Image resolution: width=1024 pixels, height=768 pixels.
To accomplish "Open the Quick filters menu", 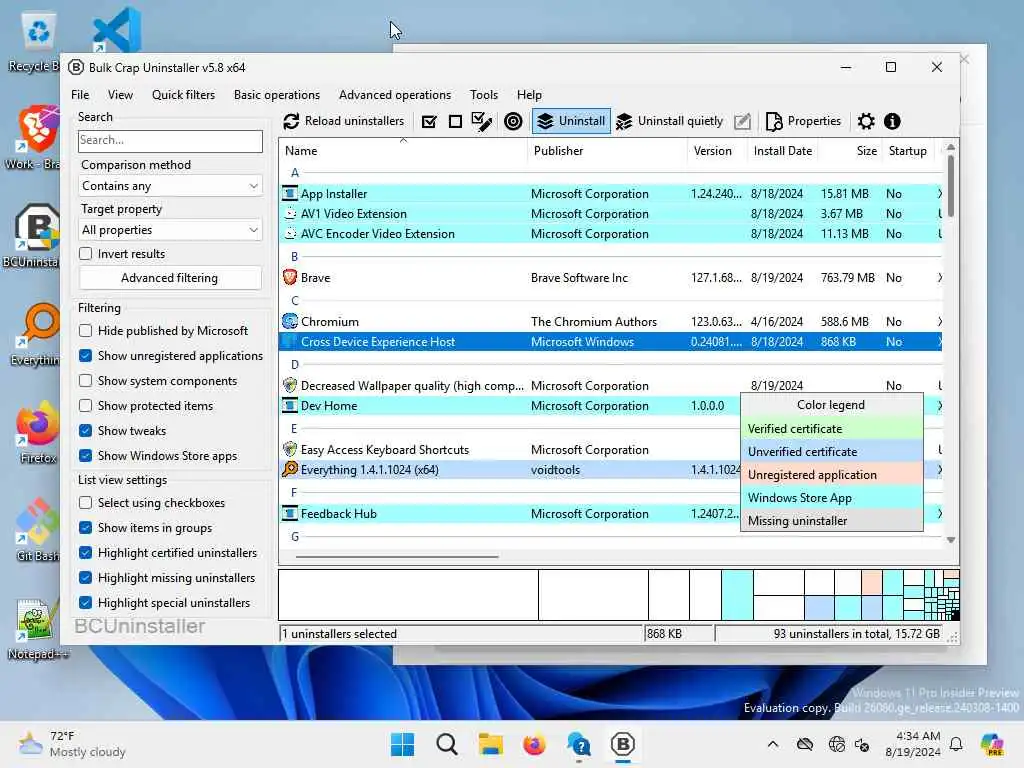I will [x=184, y=95].
